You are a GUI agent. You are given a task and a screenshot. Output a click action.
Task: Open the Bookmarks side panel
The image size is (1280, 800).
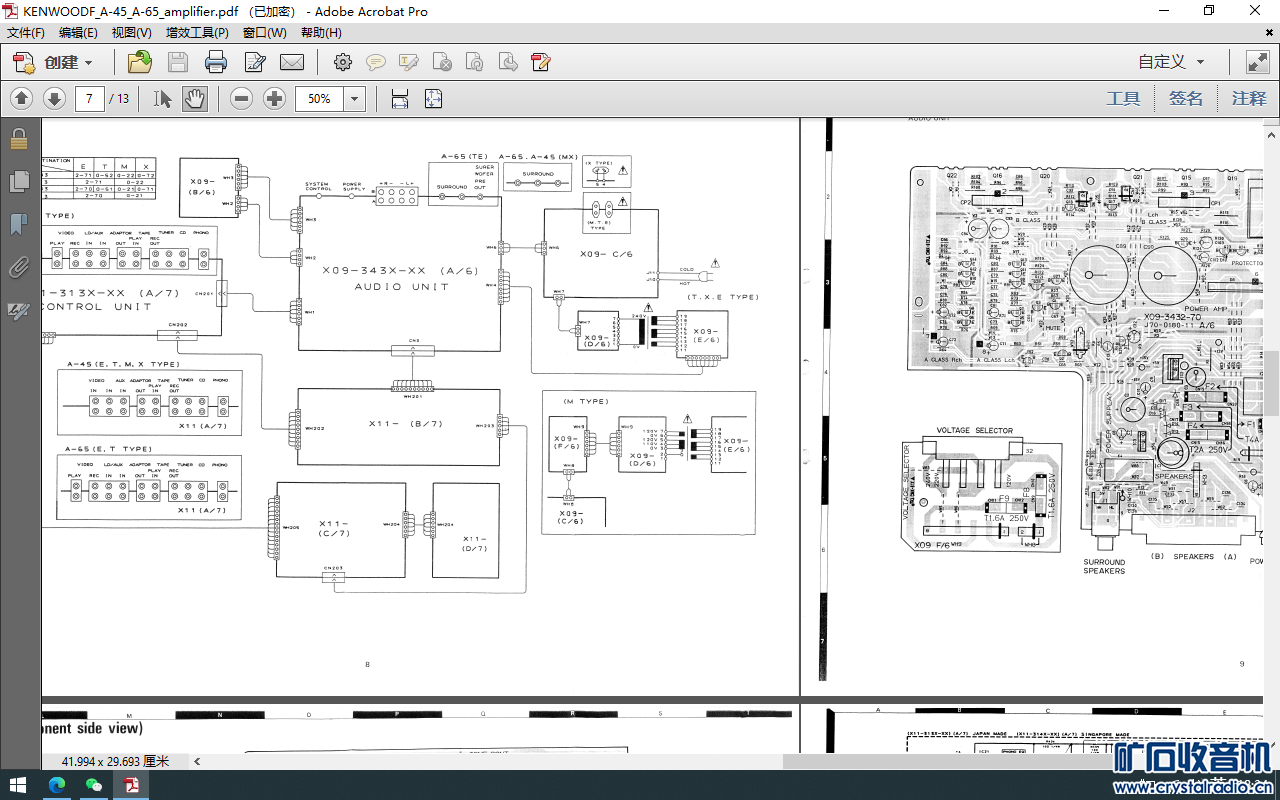click(18, 224)
